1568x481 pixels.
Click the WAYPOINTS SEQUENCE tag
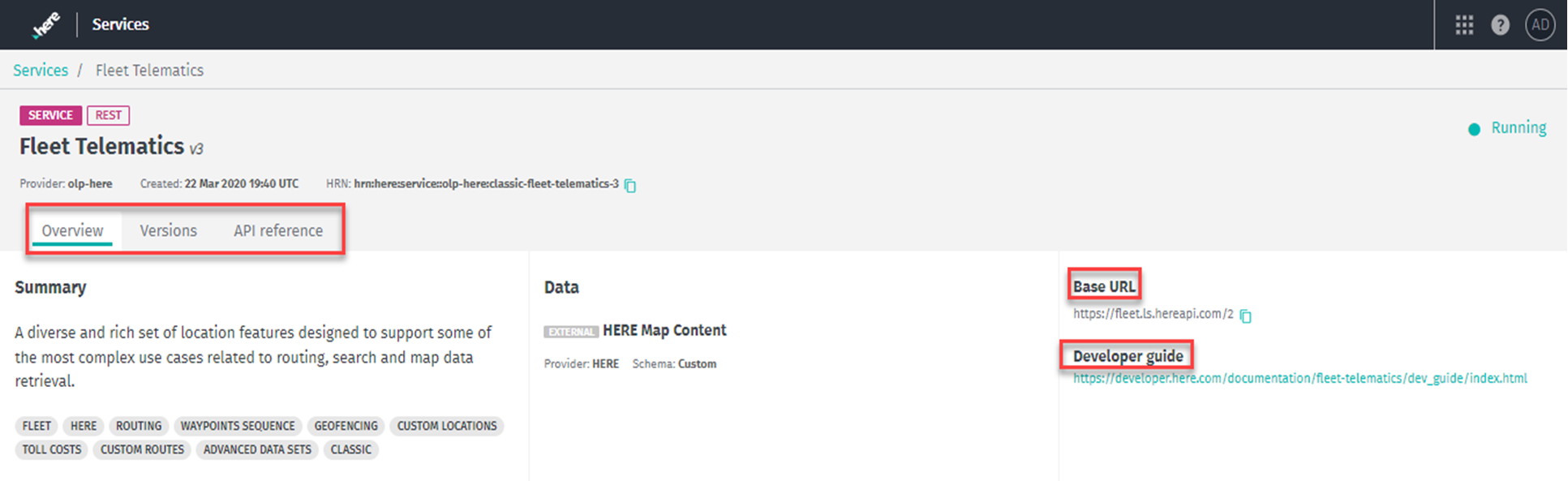coord(238,426)
